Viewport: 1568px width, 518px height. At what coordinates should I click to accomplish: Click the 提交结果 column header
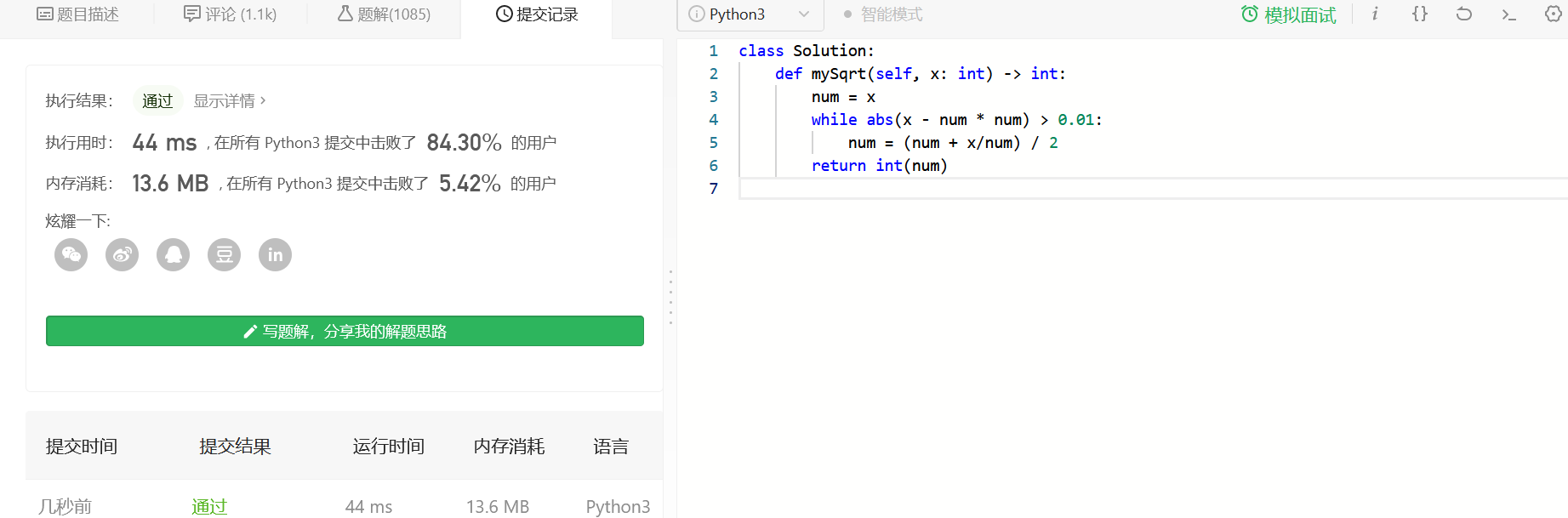click(x=236, y=447)
